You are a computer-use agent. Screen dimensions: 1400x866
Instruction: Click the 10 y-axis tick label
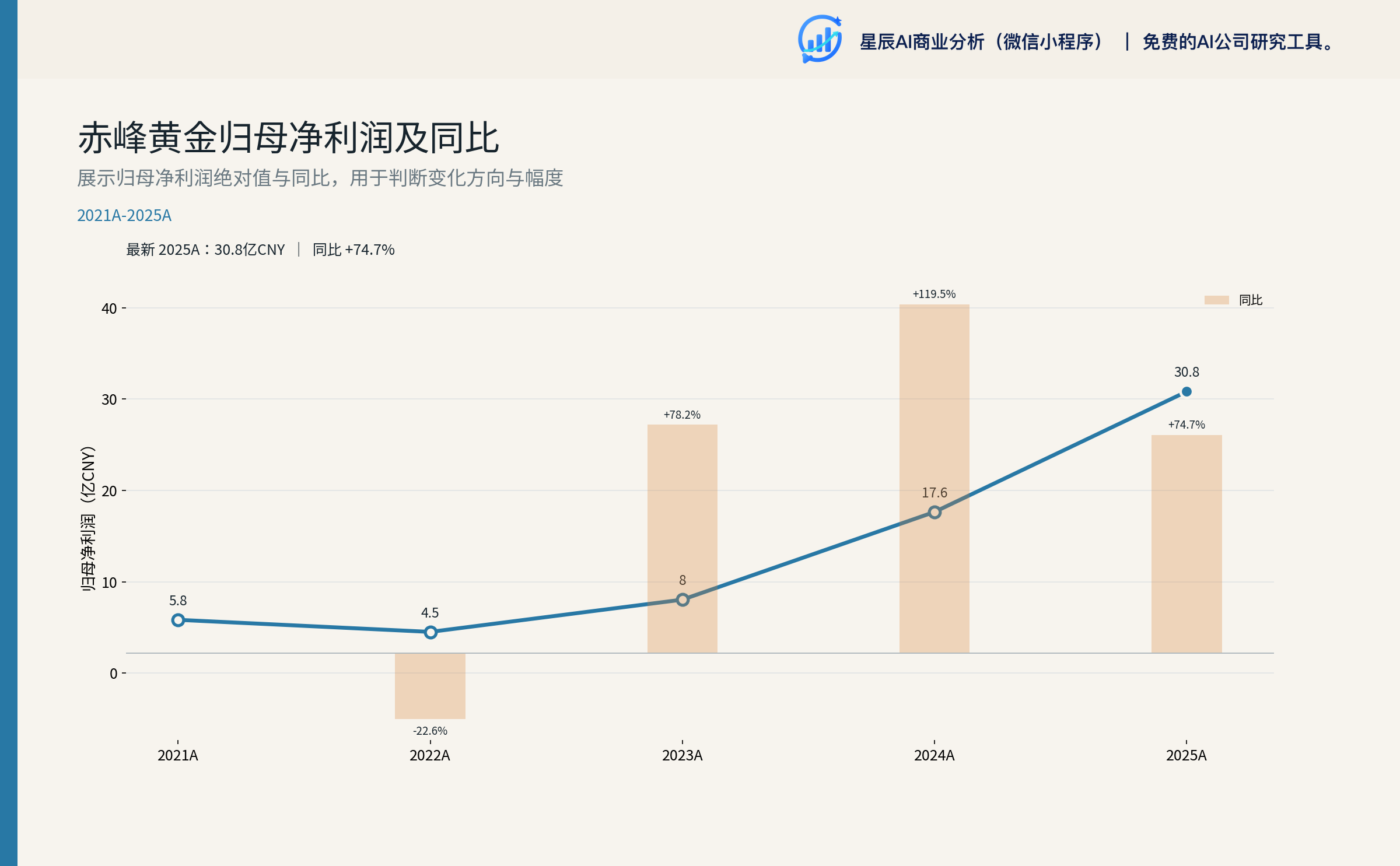[x=109, y=583]
